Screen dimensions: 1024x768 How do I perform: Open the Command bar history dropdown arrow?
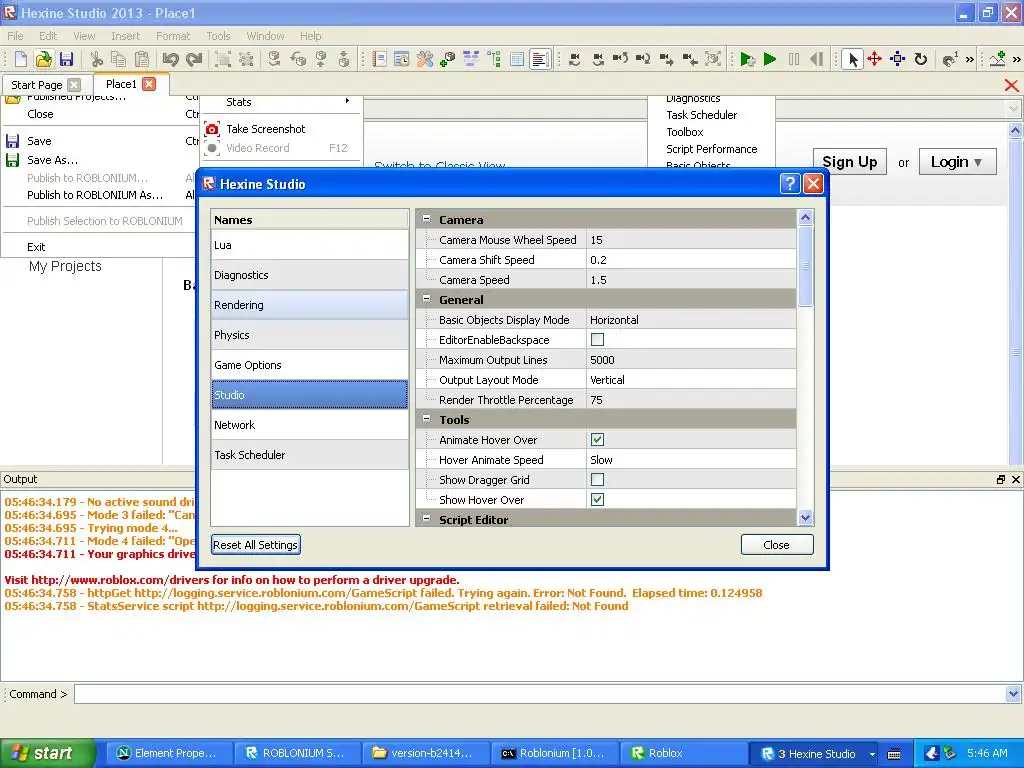point(1014,694)
